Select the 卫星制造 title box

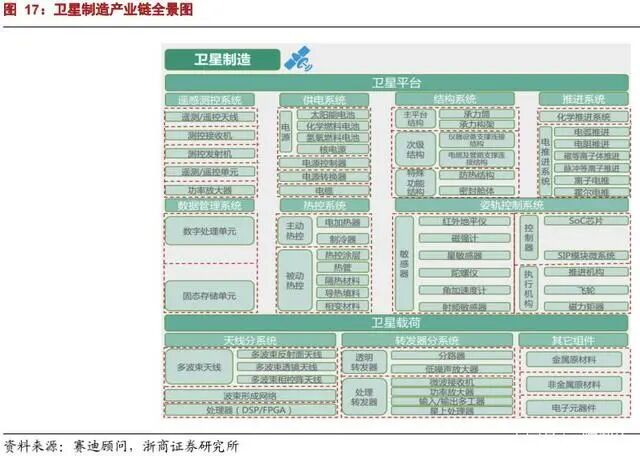[x=222, y=60]
